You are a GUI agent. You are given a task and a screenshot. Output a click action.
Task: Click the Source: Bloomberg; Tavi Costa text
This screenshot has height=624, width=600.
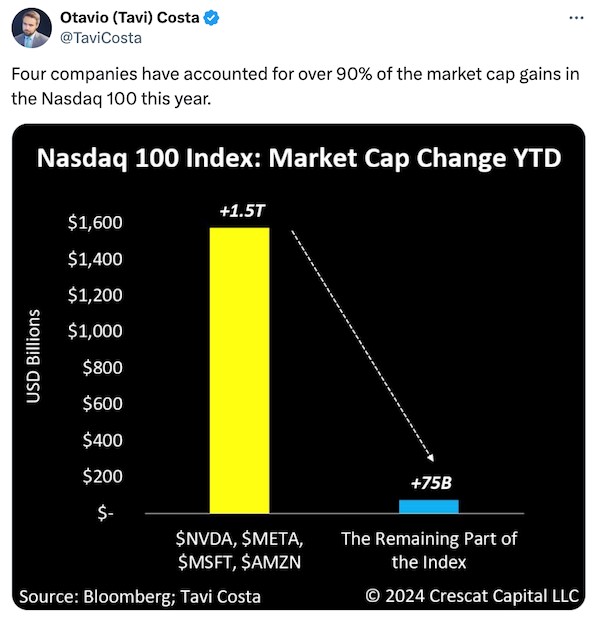click(140, 597)
